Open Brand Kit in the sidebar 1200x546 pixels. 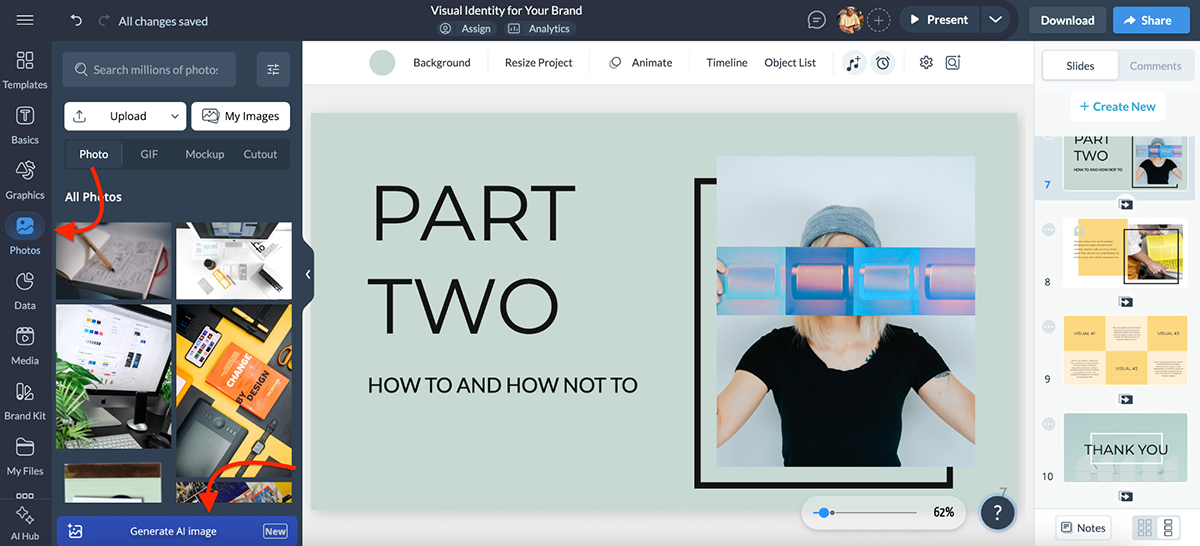[25, 400]
